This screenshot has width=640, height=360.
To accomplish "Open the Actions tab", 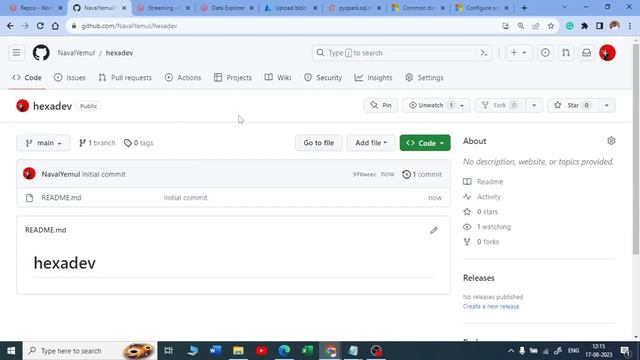I will coord(183,78).
